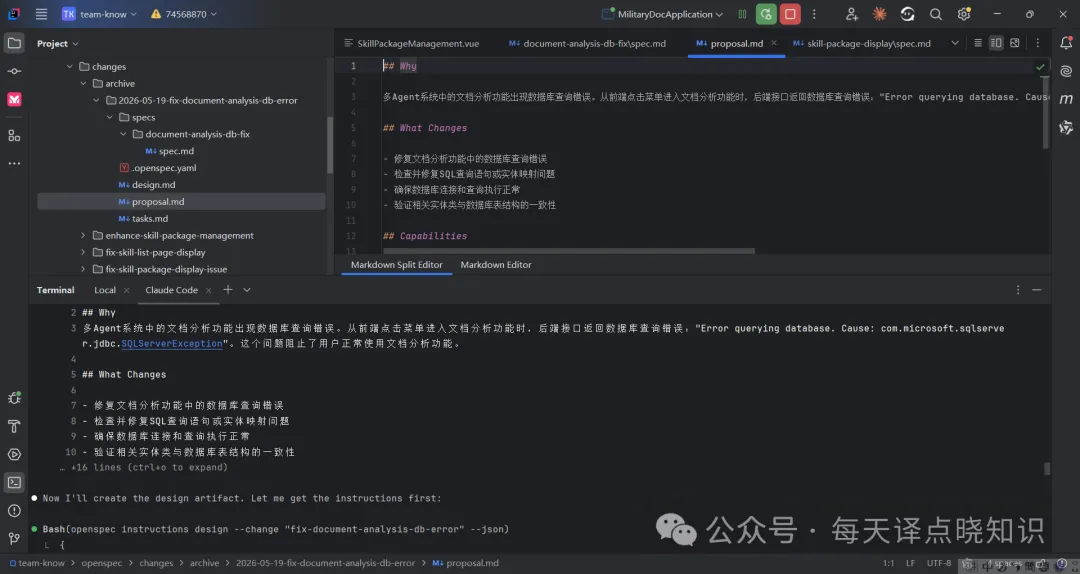Switch editor to editor-only view

978,43
